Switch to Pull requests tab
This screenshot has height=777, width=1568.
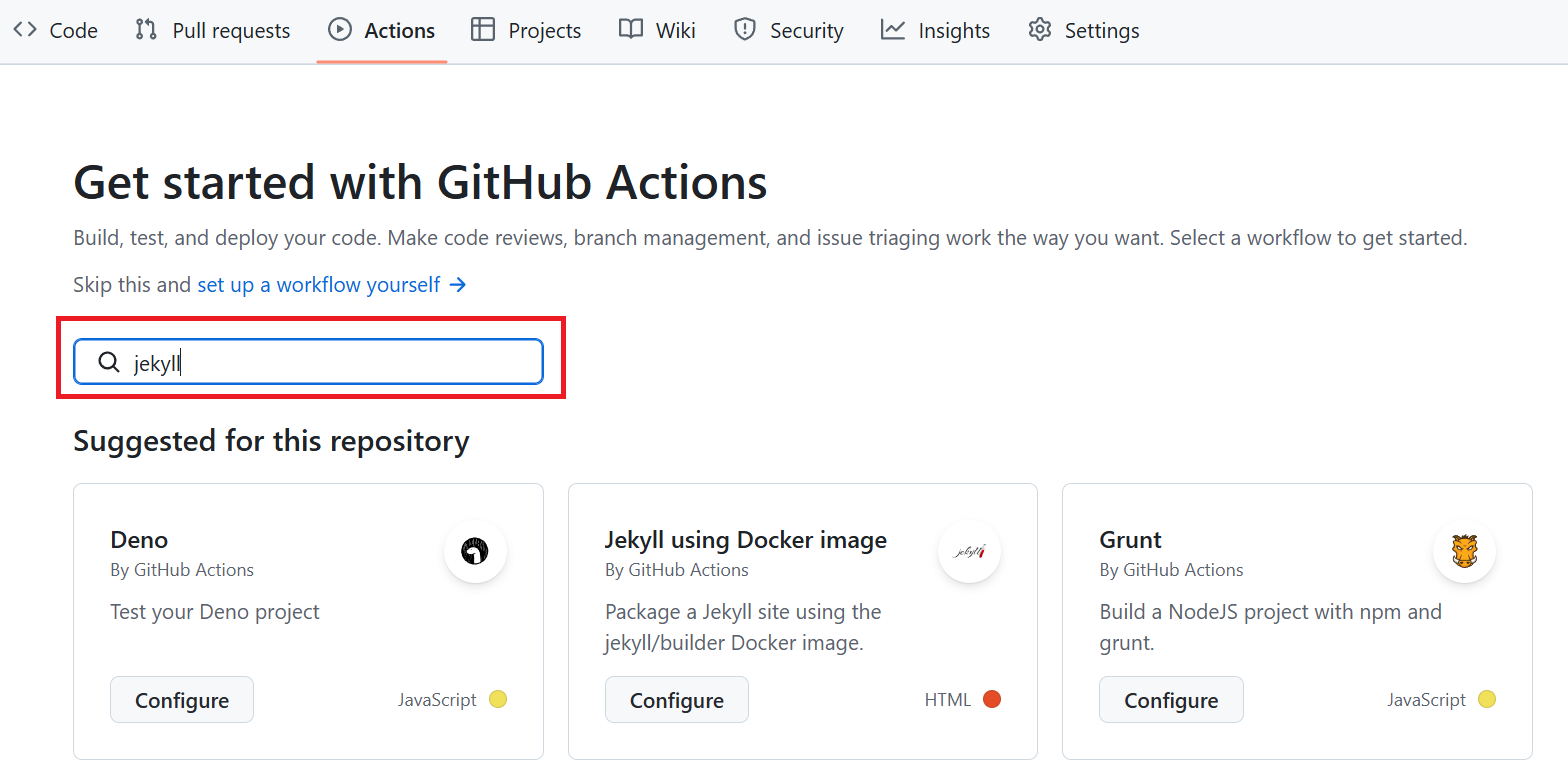212,31
